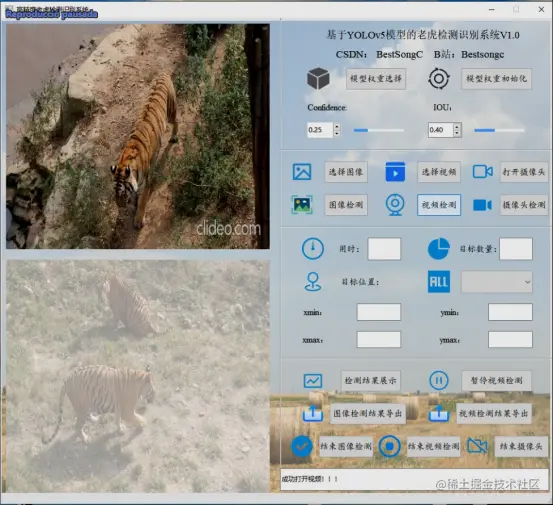Show results with 检测结果展示 button
Image resolution: width=554 pixels, height=505 pixels.
pyautogui.click(x=370, y=381)
